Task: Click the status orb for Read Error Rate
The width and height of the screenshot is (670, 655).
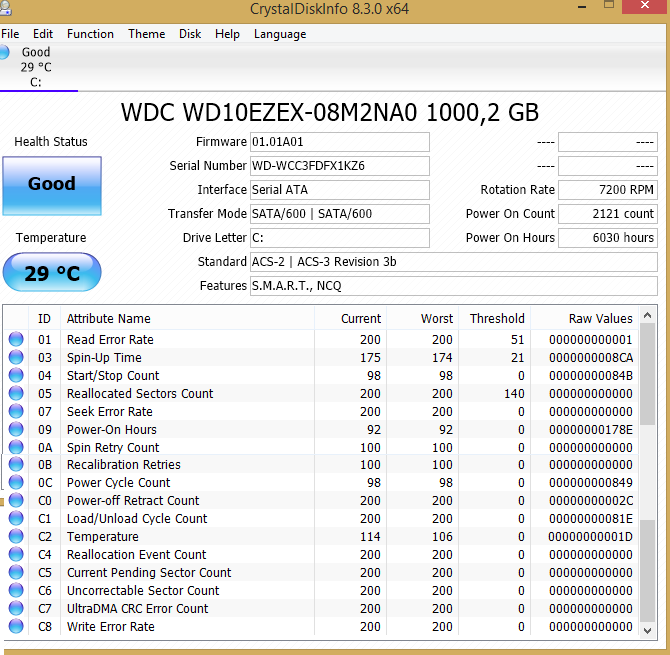Action: click(x=16, y=339)
